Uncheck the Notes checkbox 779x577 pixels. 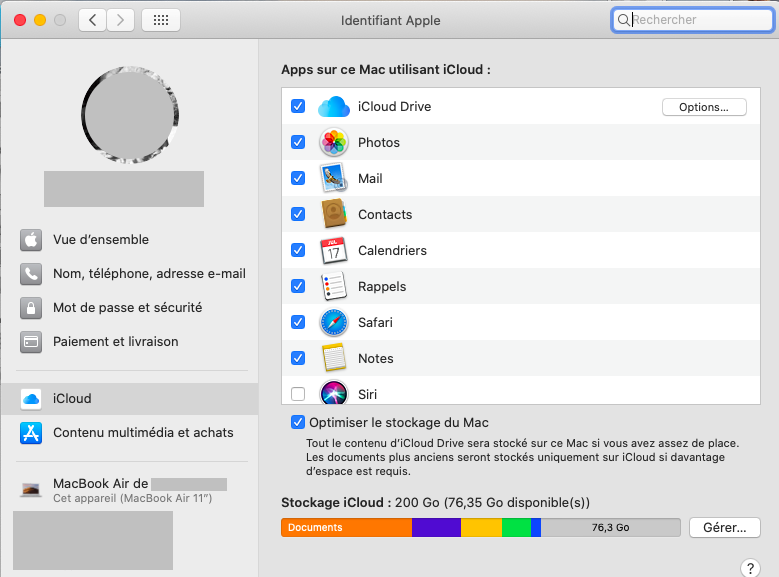pyautogui.click(x=298, y=358)
